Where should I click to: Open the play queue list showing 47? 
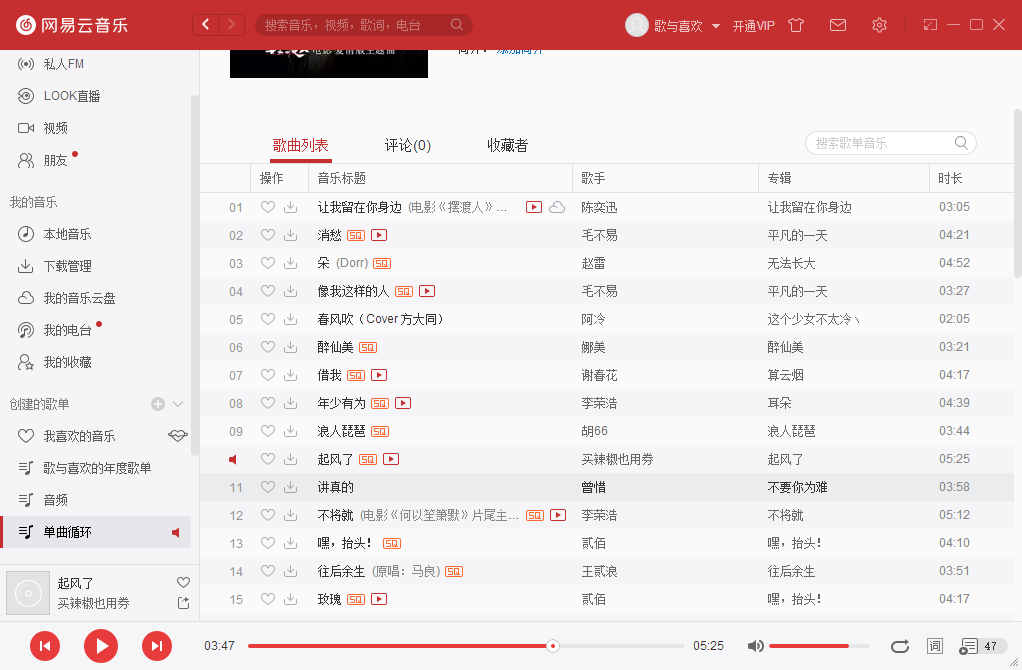pos(982,646)
